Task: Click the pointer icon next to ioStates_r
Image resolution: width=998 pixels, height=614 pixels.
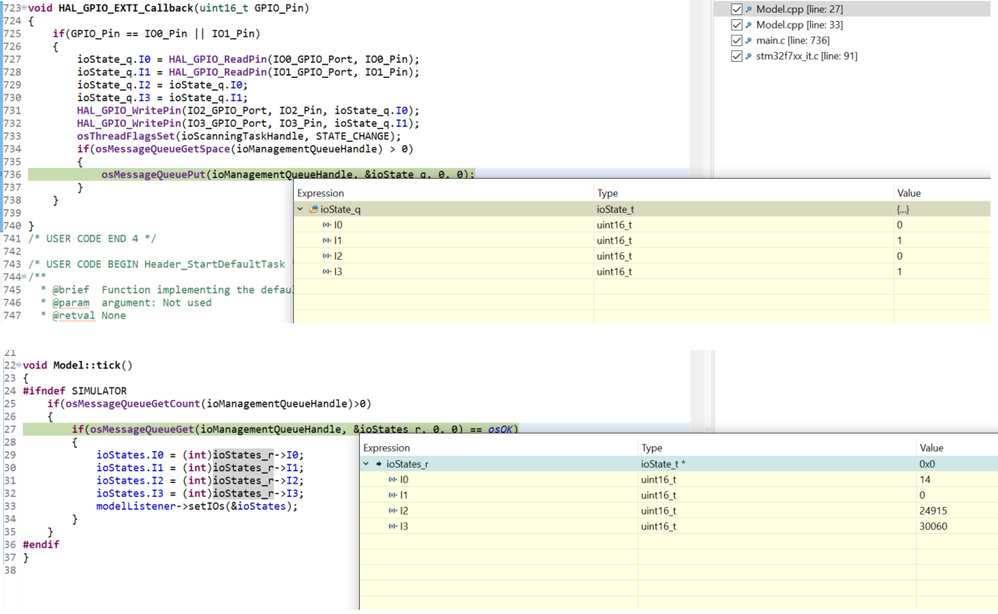Action: tap(379, 464)
